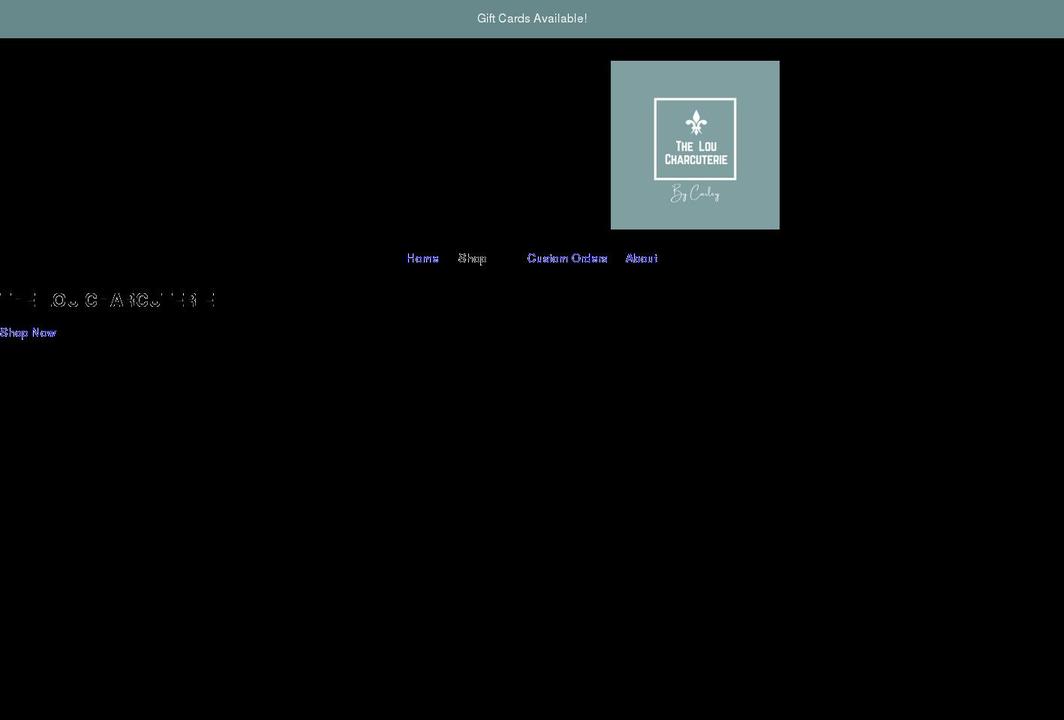Expand the Shop dropdown in the navigation
This screenshot has width=1064, height=720.
tap(503, 257)
